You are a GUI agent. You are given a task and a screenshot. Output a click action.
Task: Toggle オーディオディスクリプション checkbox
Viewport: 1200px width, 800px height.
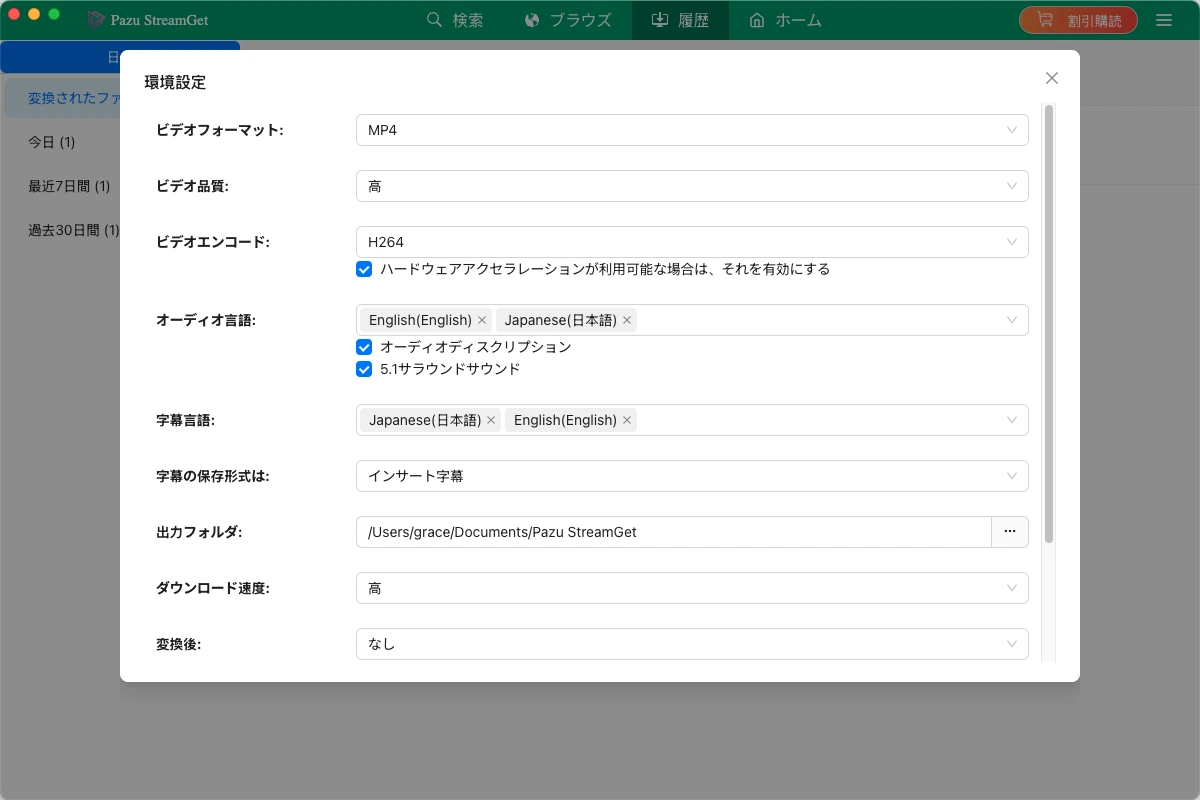364,347
